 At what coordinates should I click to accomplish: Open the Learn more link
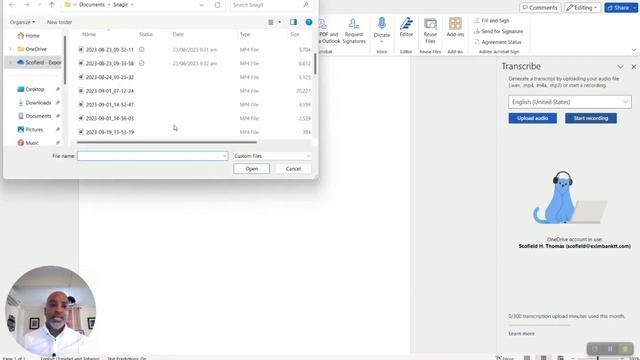(x=521, y=333)
